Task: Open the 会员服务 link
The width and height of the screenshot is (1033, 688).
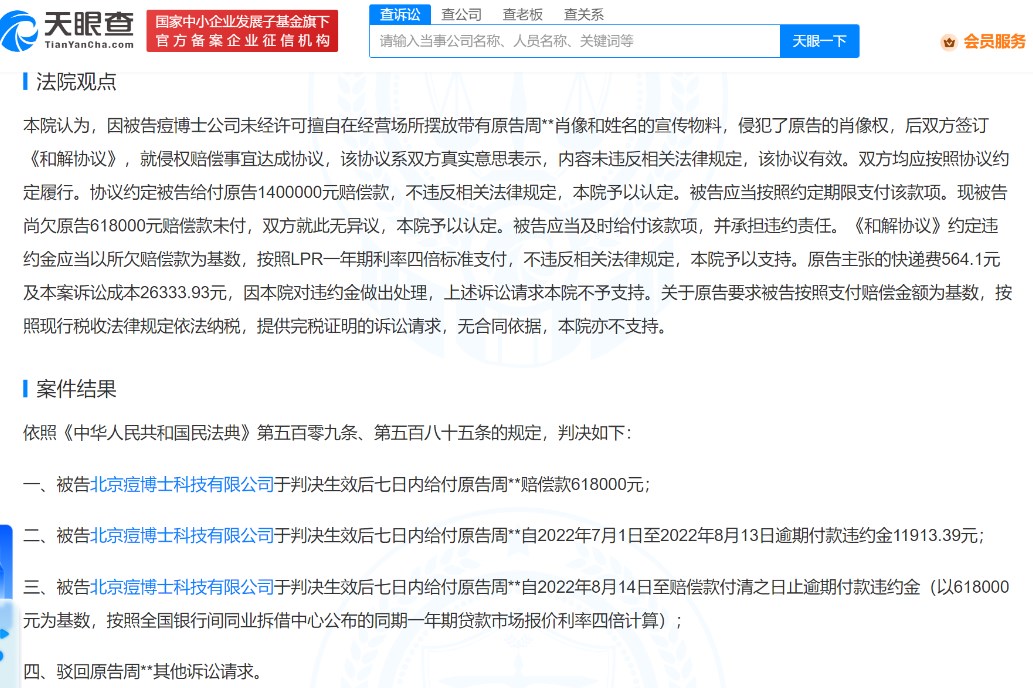Action: (994, 42)
